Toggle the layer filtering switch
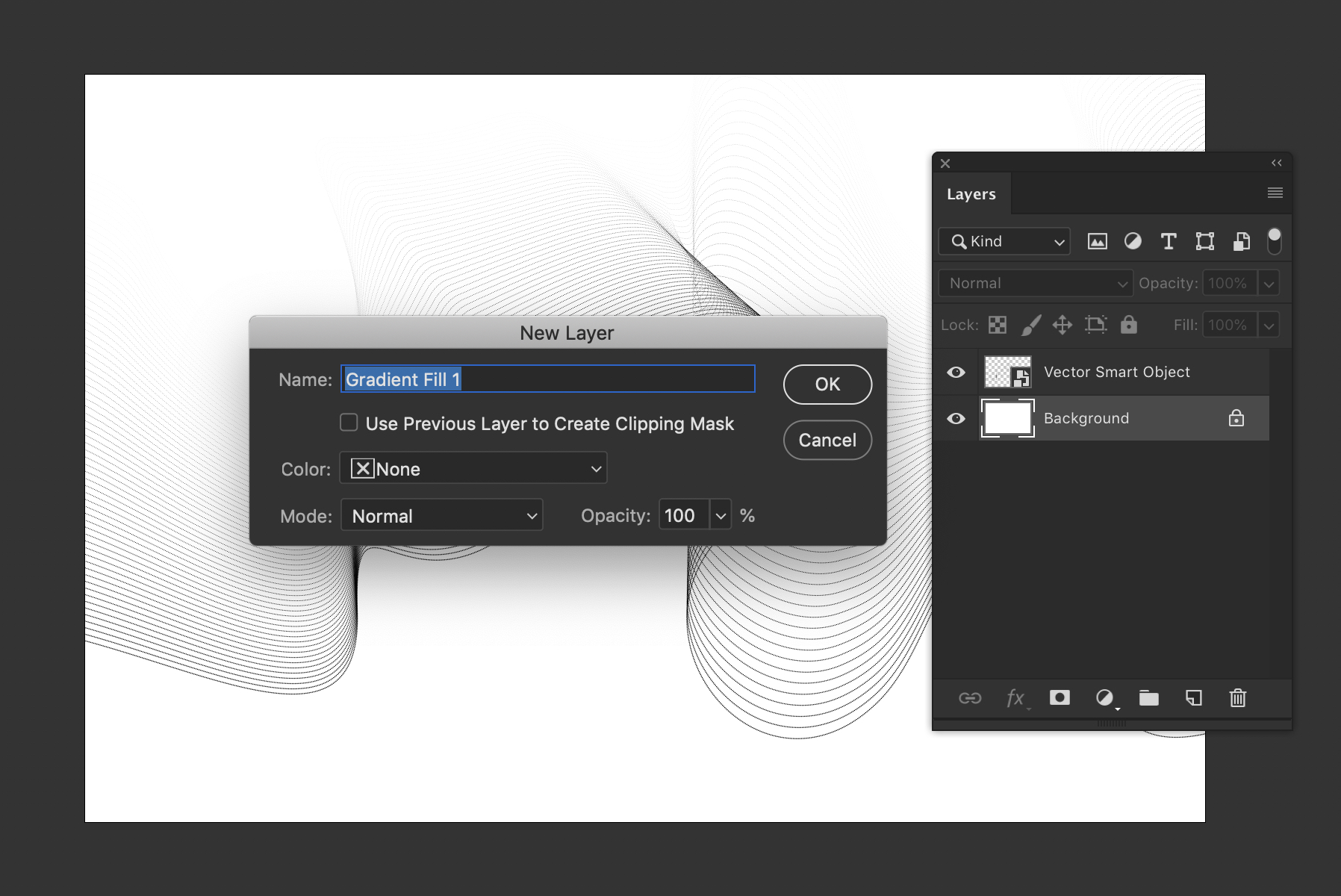The image size is (1341, 896). click(x=1275, y=241)
